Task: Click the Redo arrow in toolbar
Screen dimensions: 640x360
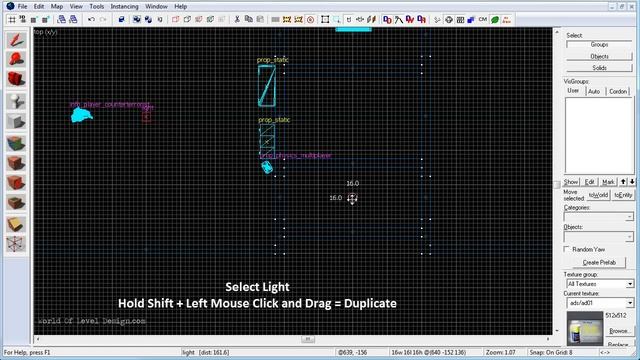Action: 103,19
